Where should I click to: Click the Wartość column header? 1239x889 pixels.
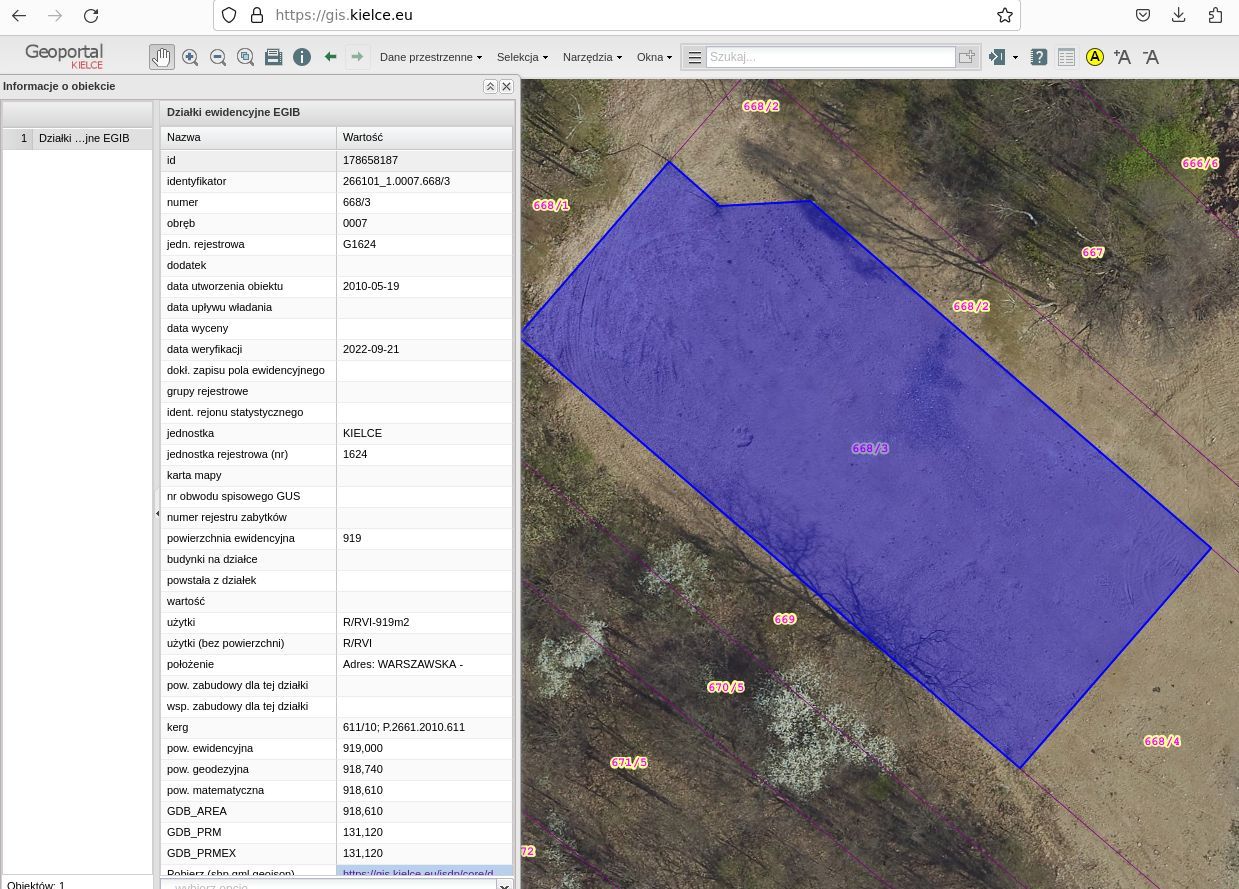424,137
